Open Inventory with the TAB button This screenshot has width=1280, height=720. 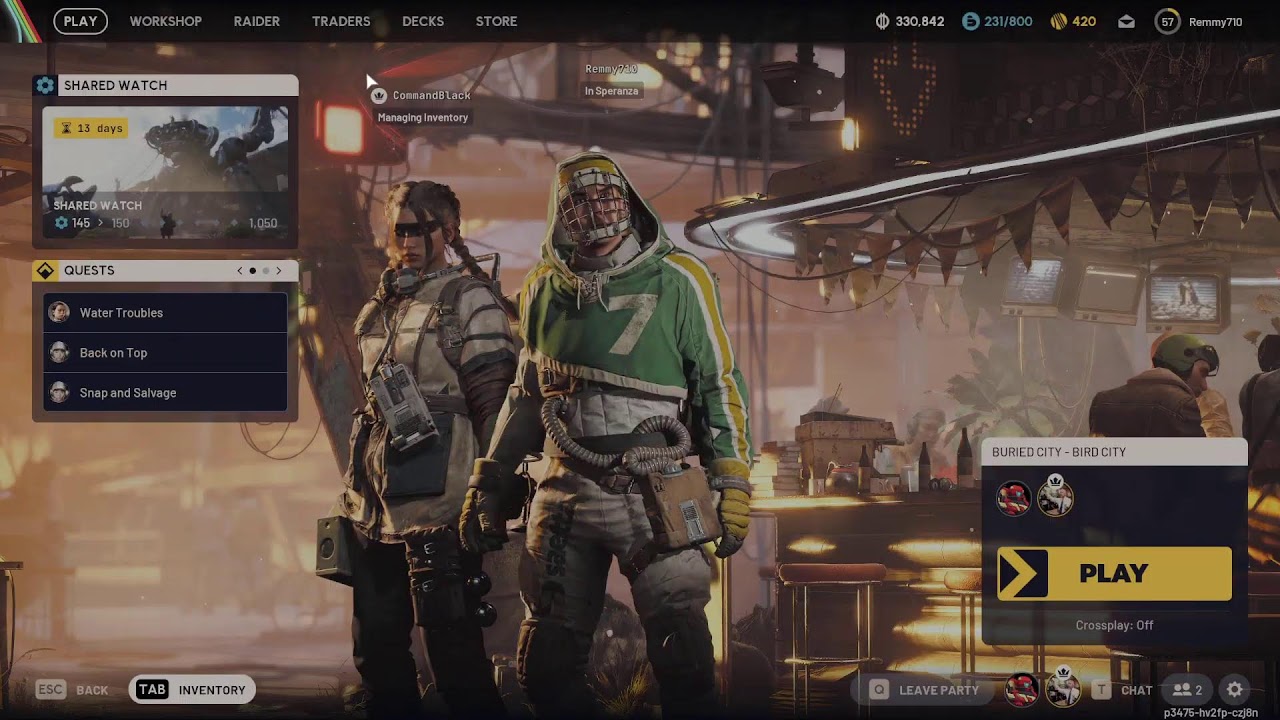[x=192, y=690]
